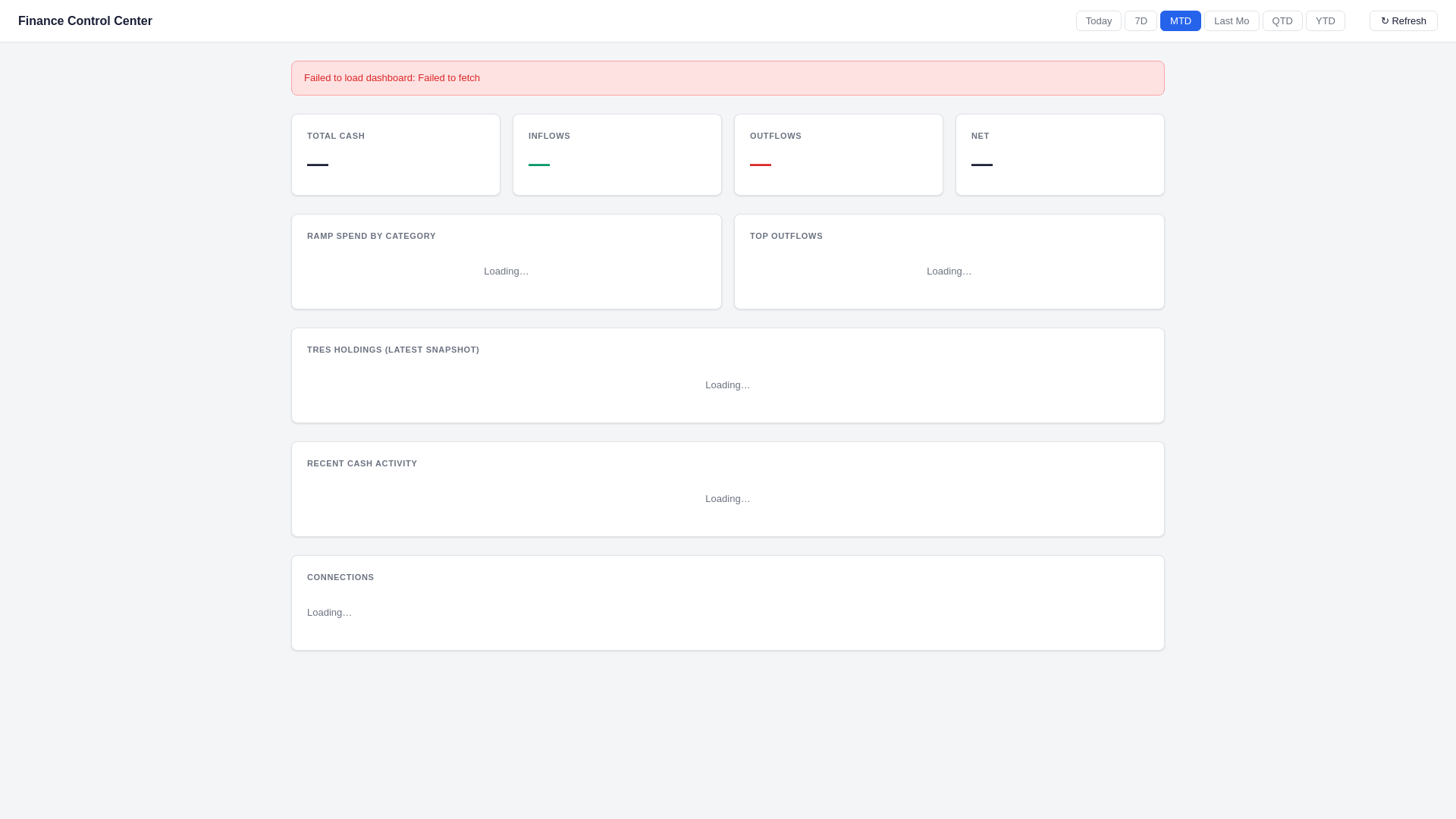Click the TRES HOLDINGS (LATEST SNAPSHOT) heading
Image resolution: width=1456 pixels, height=819 pixels.
393,350
